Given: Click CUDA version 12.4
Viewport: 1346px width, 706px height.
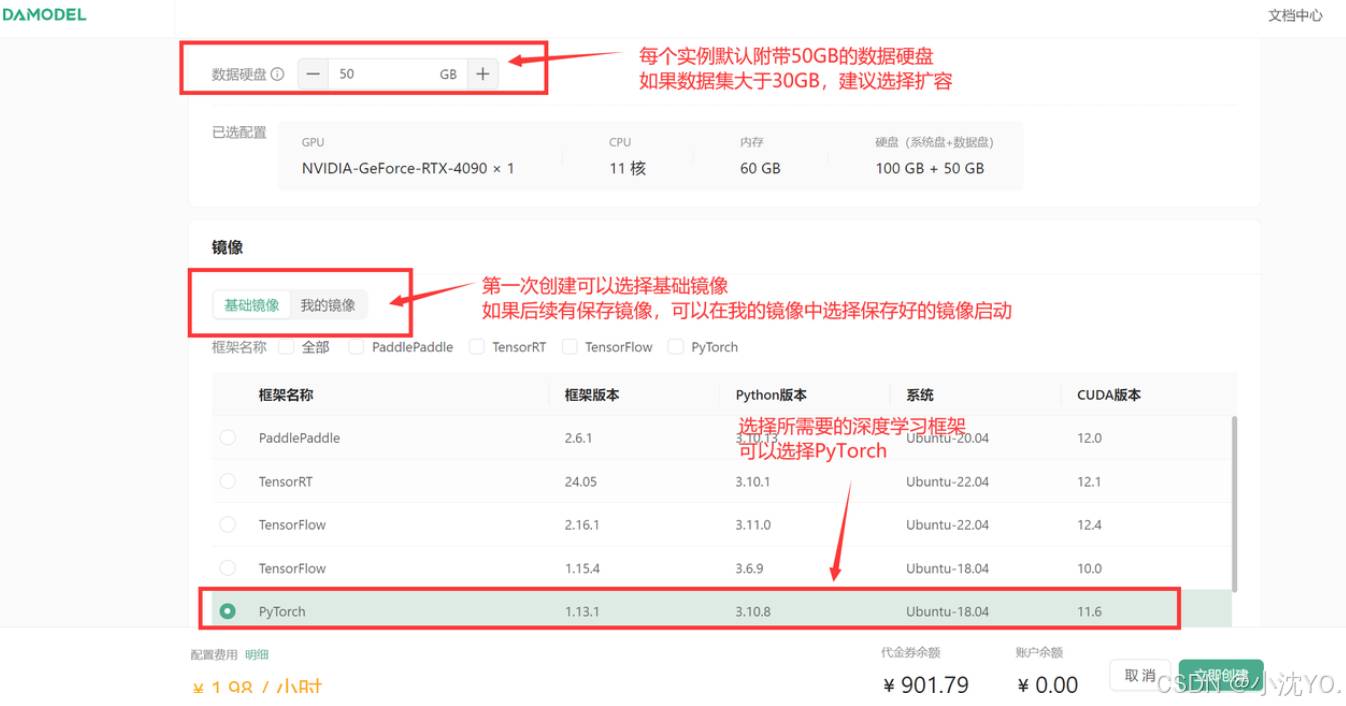Looking at the screenshot, I should coord(1089,524).
